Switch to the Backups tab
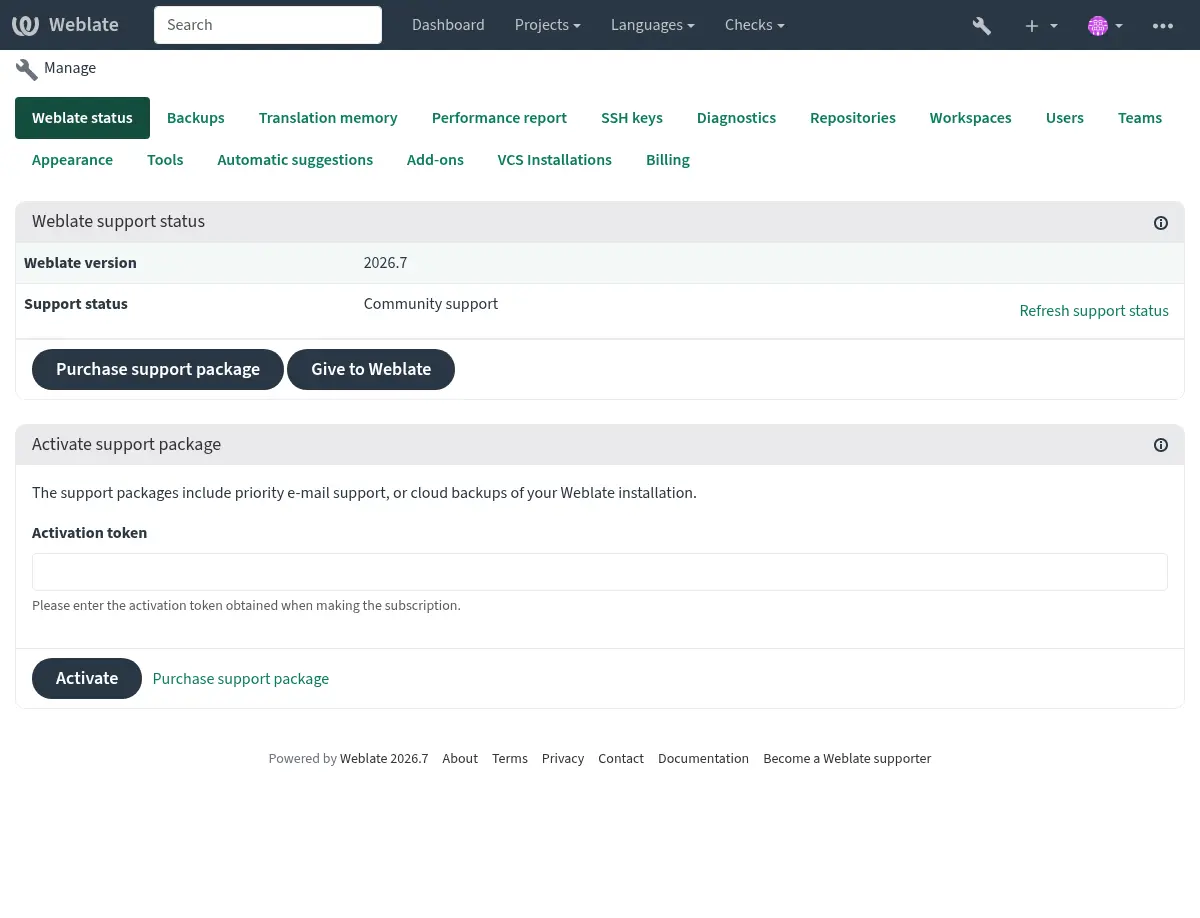The image size is (1200, 918). pyautogui.click(x=196, y=118)
